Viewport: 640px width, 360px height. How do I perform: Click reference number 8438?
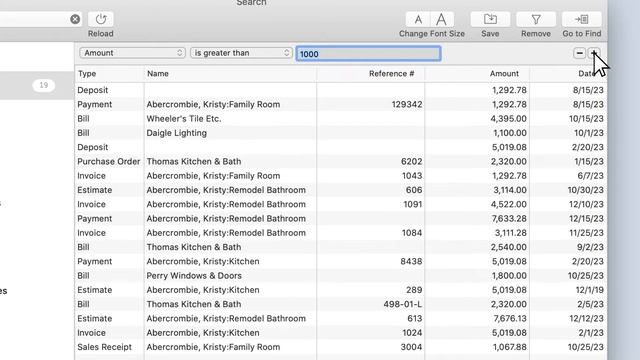411,262
